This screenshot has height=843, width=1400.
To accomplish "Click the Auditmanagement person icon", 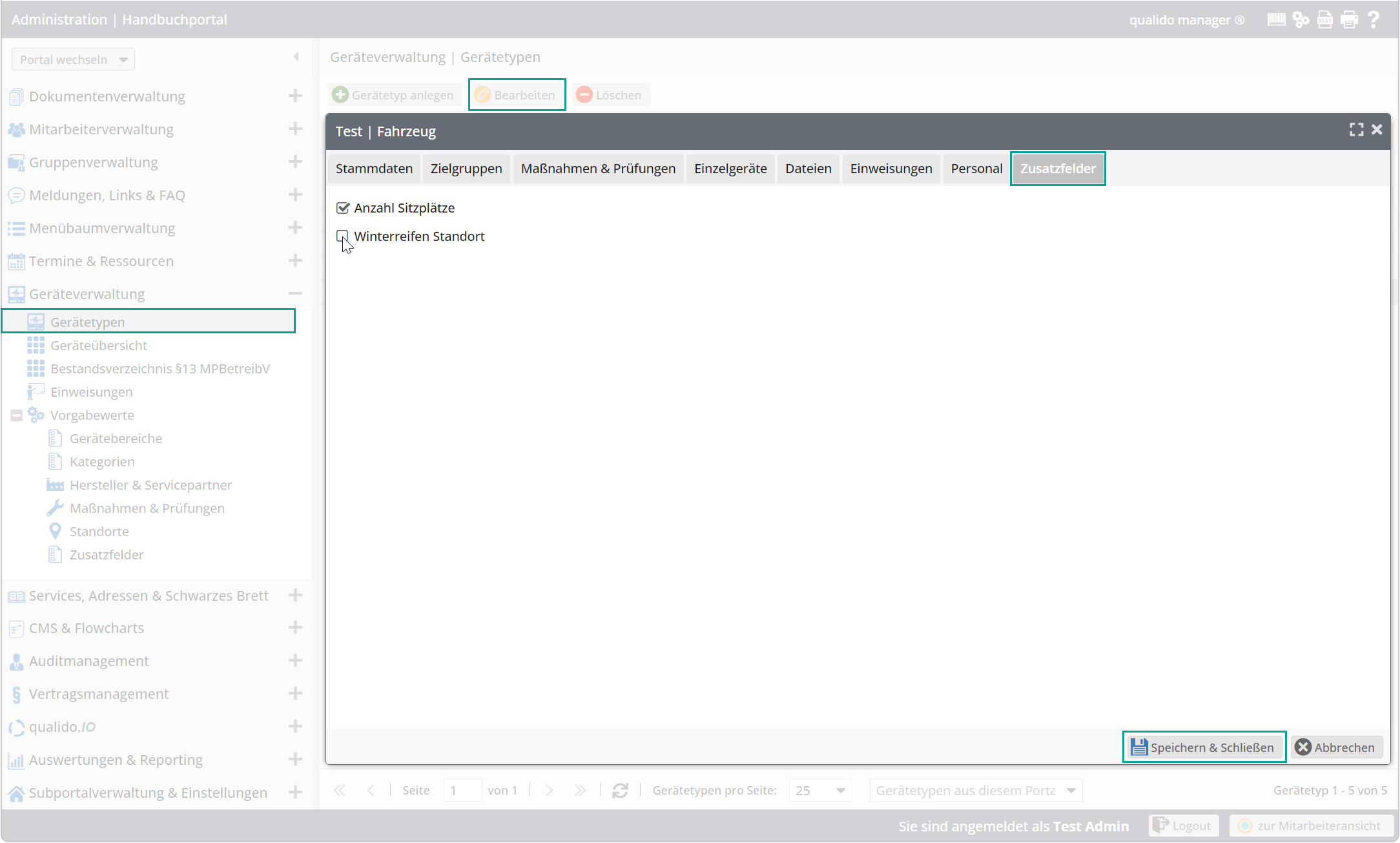I will 16,661.
